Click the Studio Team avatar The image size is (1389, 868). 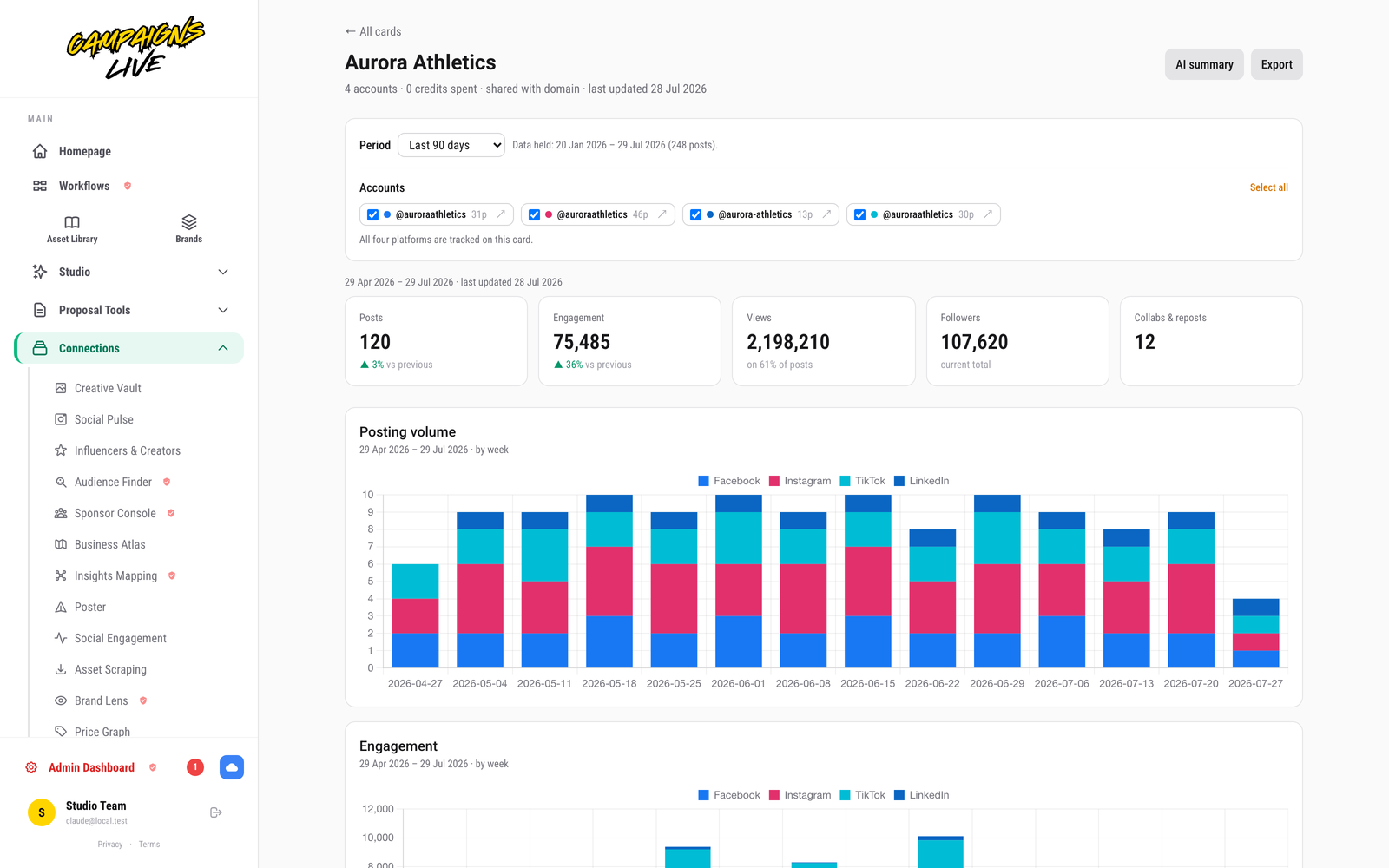(x=42, y=812)
